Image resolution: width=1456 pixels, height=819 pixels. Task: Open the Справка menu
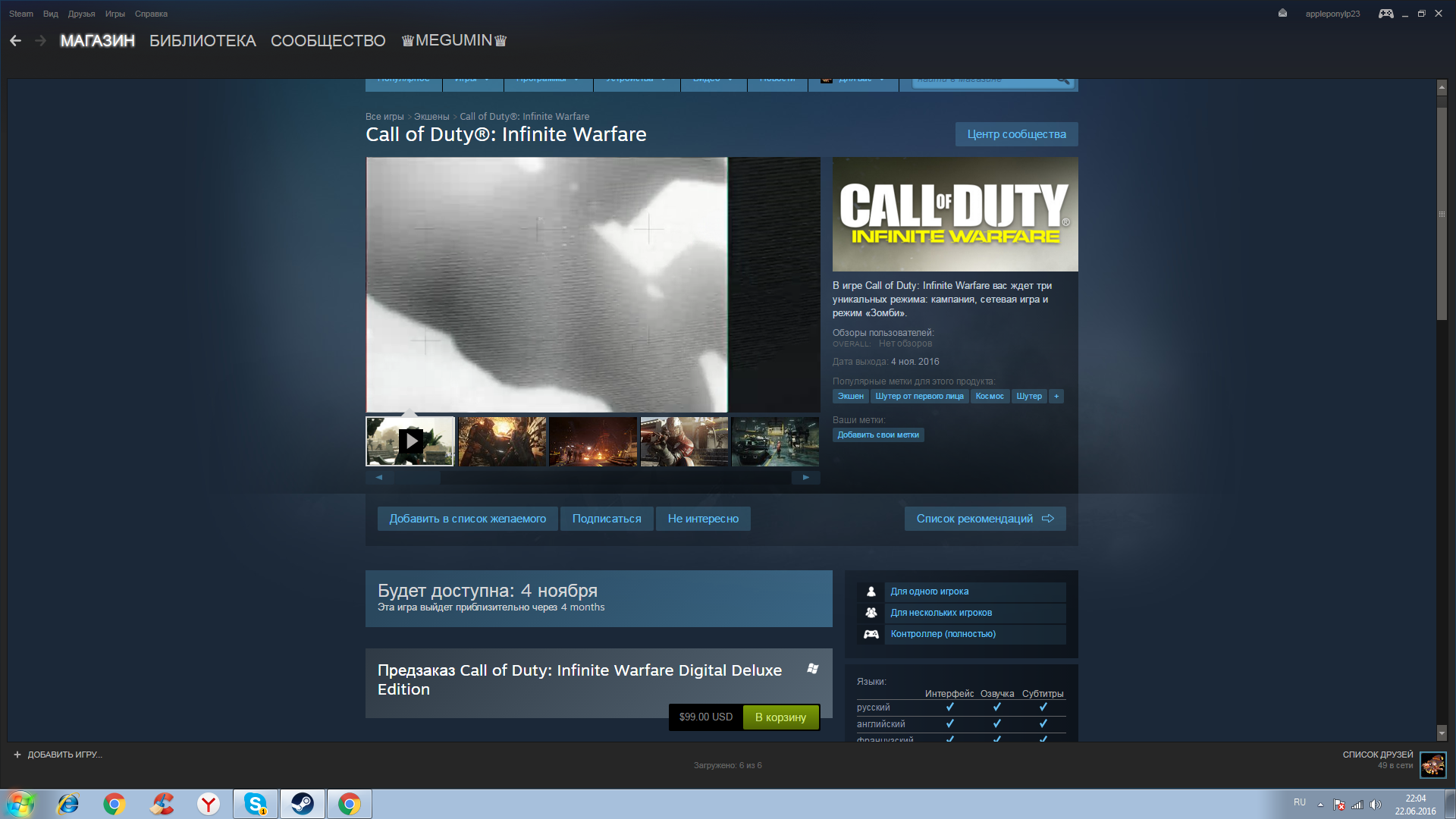point(151,14)
